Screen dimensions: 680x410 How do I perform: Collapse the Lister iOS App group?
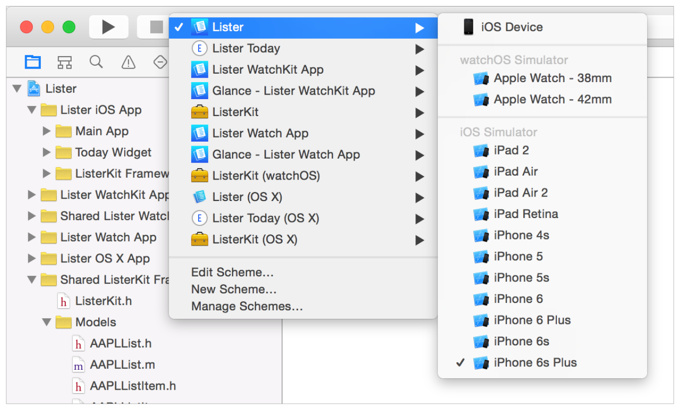32,110
